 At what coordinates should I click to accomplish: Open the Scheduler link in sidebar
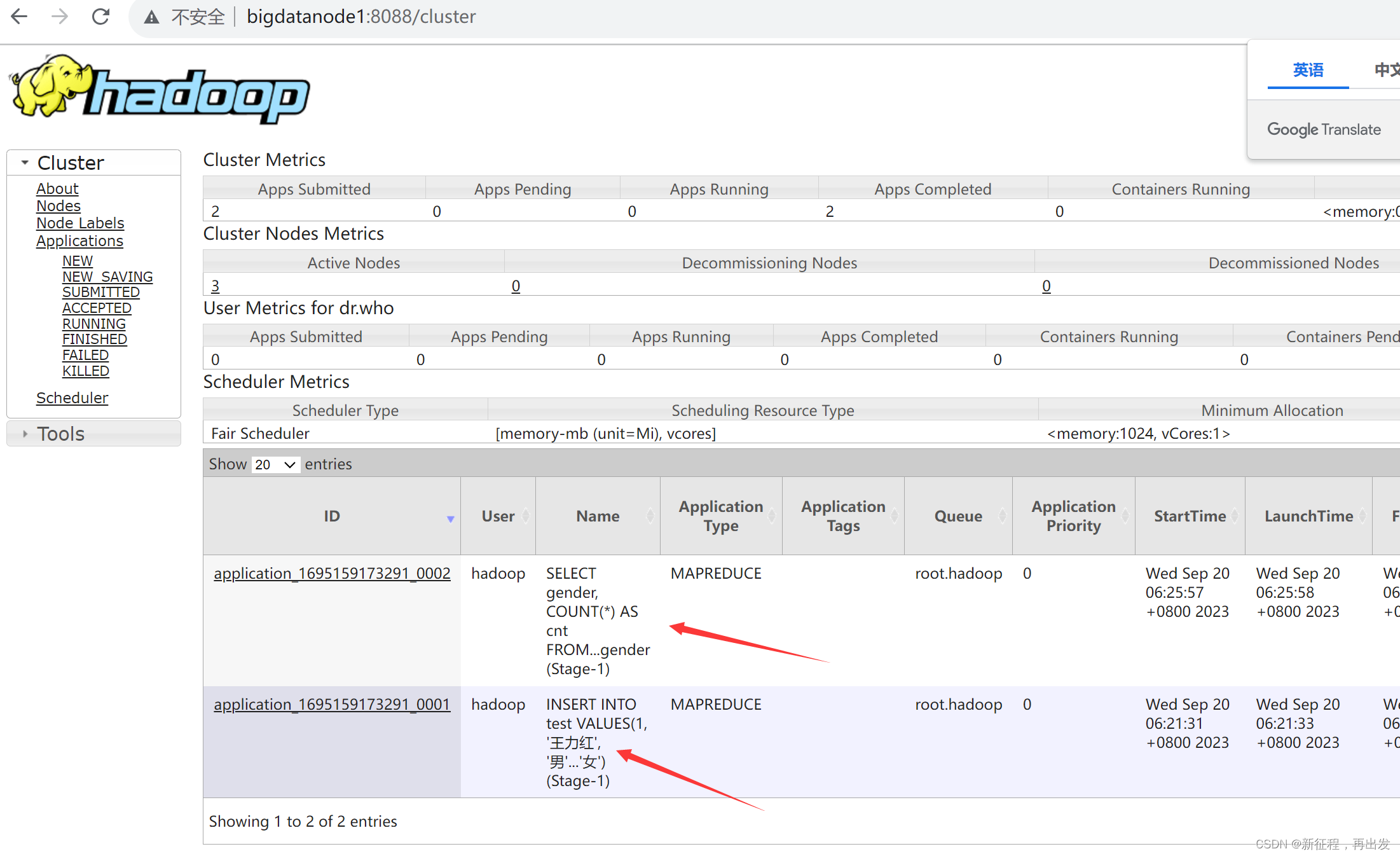pos(72,398)
